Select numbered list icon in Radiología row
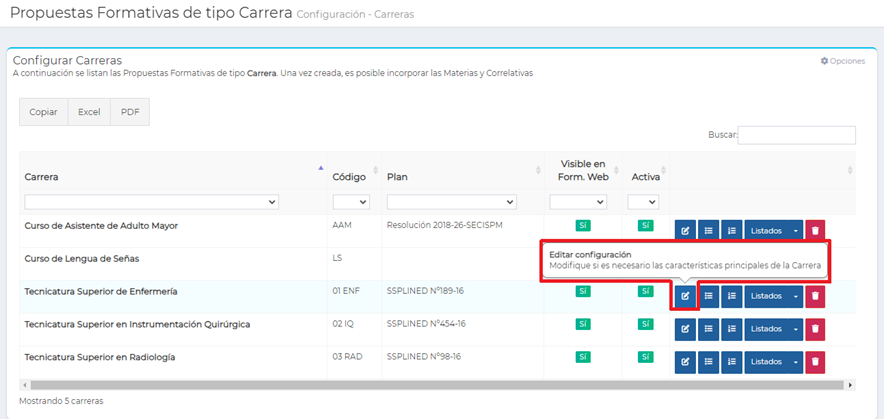This screenshot has width=884, height=419. [731, 362]
